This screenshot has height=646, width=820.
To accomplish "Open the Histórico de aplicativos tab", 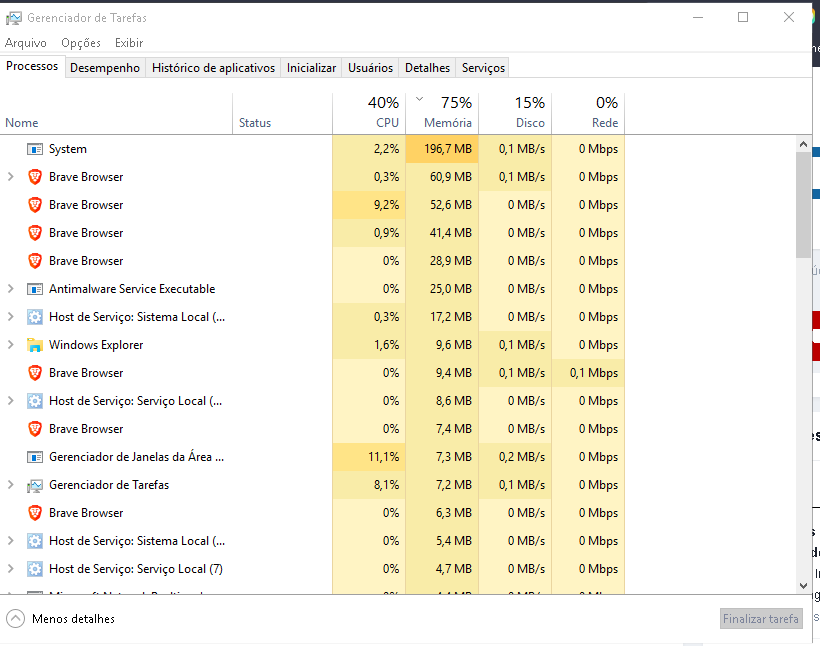I will click(213, 68).
